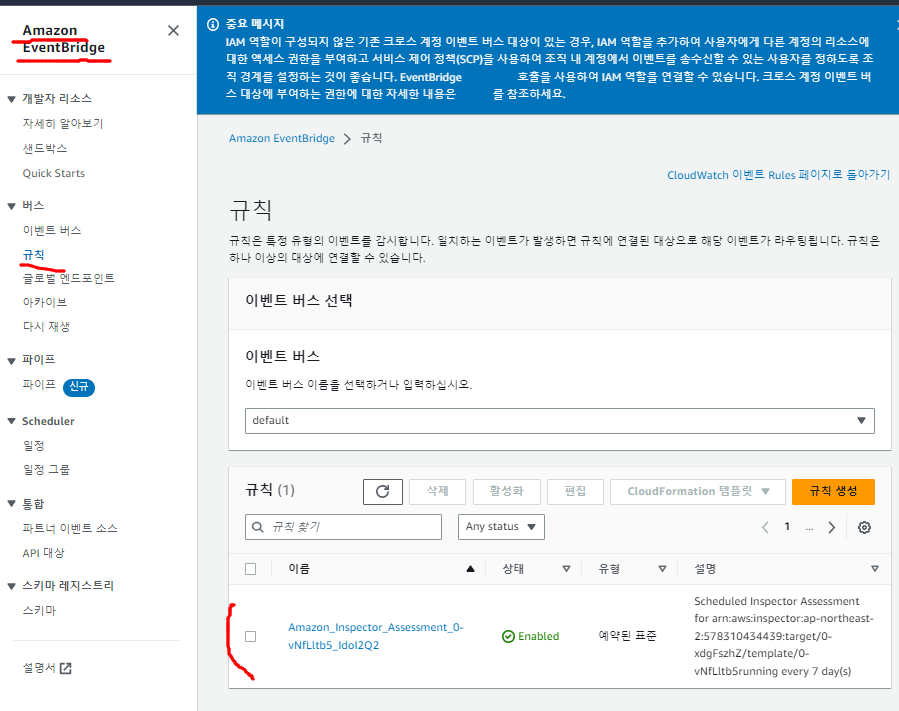Image resolution: width=899 pixels, height=711 pixels.
Task: Open API 대상 in the sidebar
Action: tap(43, 553)
